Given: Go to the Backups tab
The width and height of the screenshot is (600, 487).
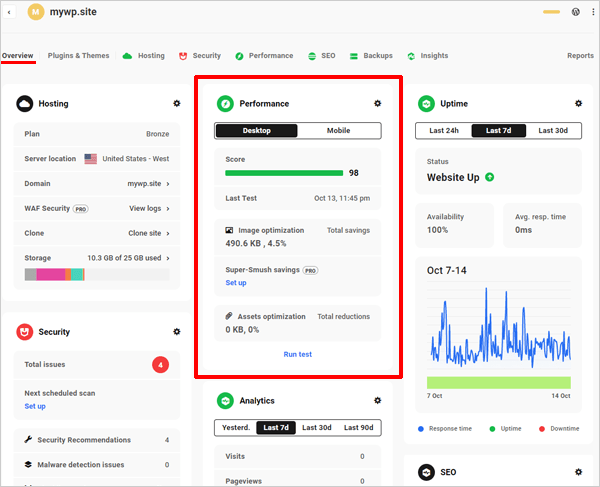Looking at the screenshot, I should [x=370, y=56].
